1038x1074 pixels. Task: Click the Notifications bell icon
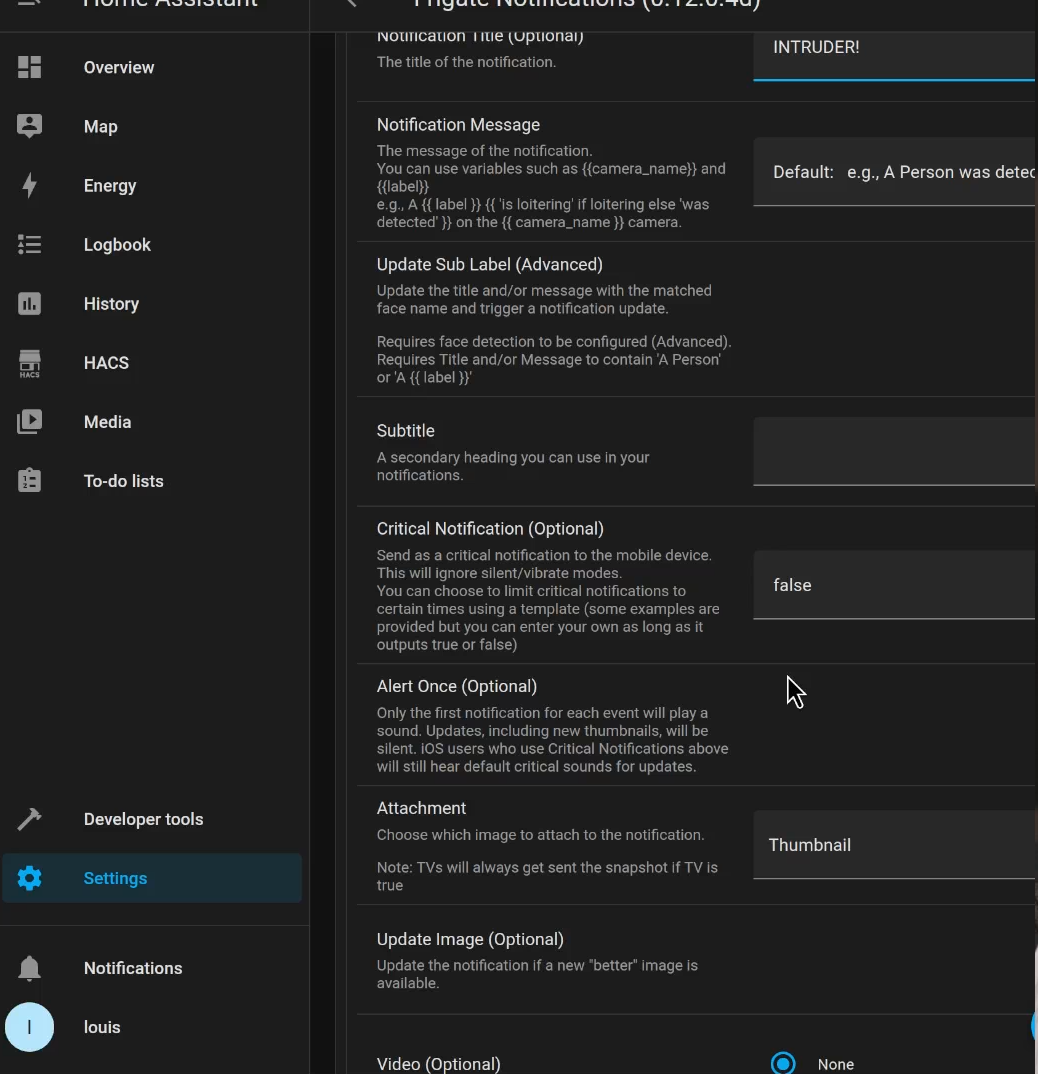point(29,968)
